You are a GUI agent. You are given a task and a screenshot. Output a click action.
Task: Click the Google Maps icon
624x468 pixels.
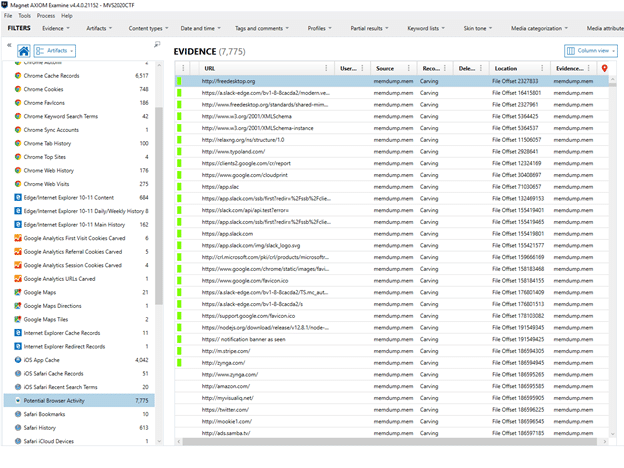pos(18,292)
